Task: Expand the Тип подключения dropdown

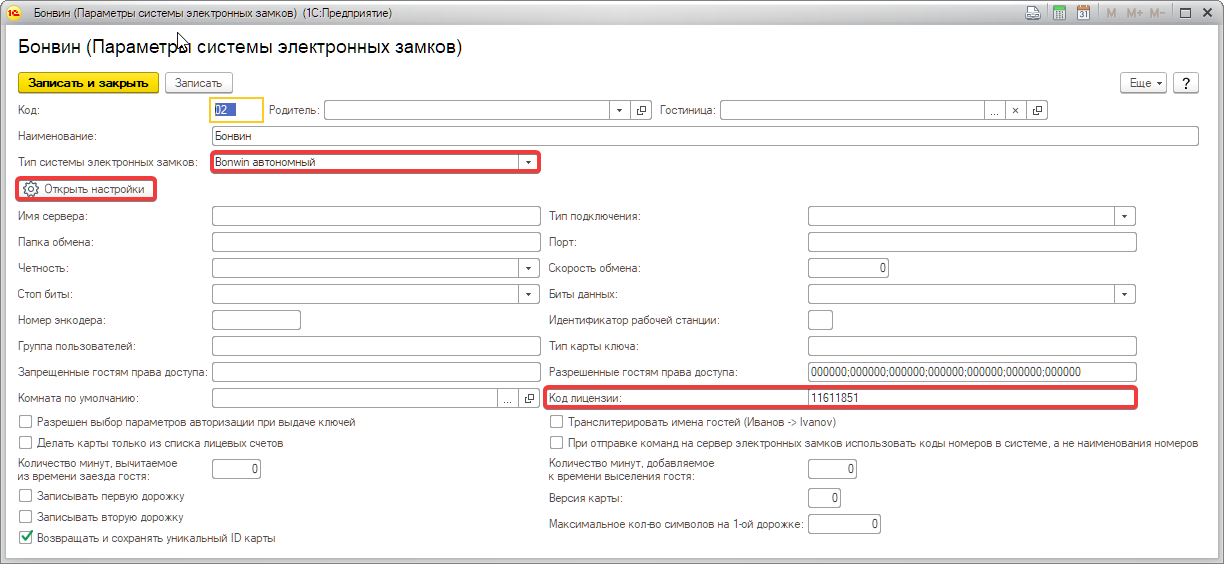Action: (1126, 216)
